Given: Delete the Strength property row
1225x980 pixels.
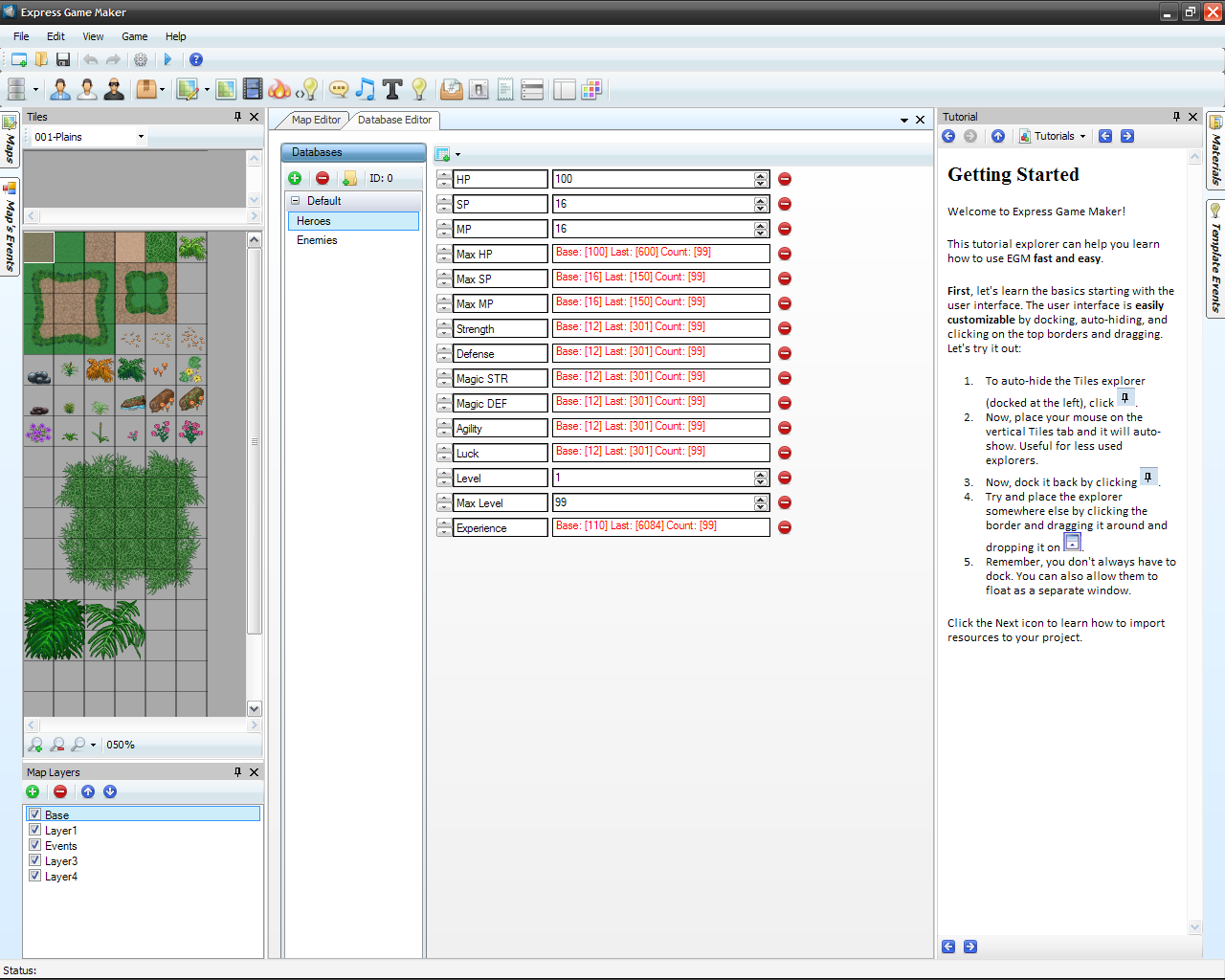Looking at the screenshot, I should click(x=785, y=328).
